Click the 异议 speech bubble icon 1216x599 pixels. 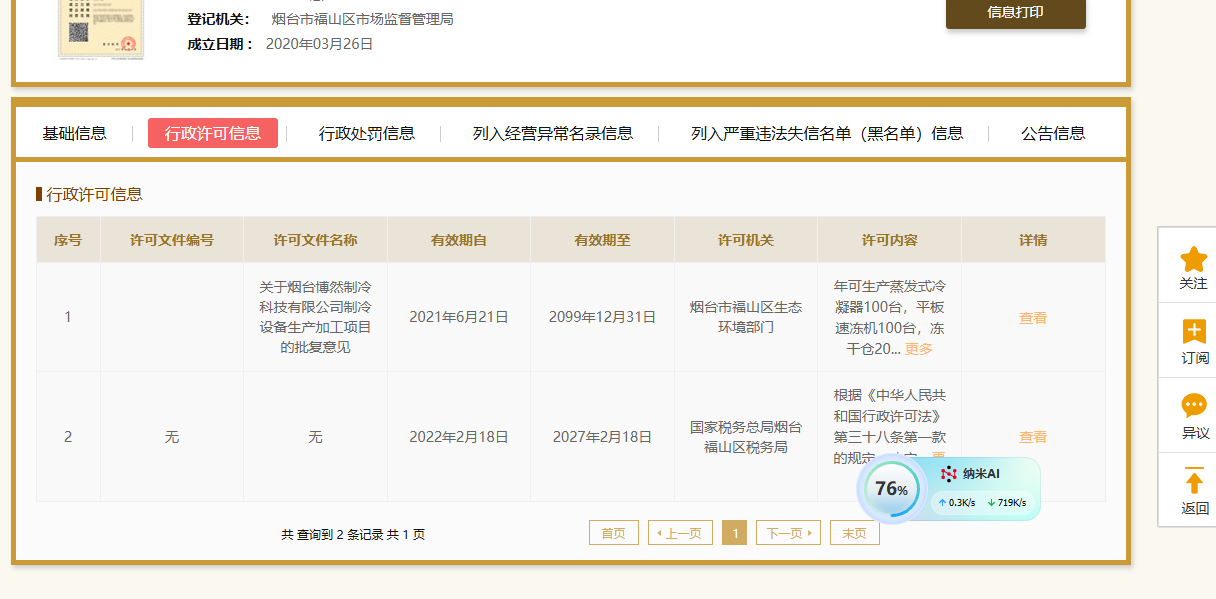[1194, 405]
